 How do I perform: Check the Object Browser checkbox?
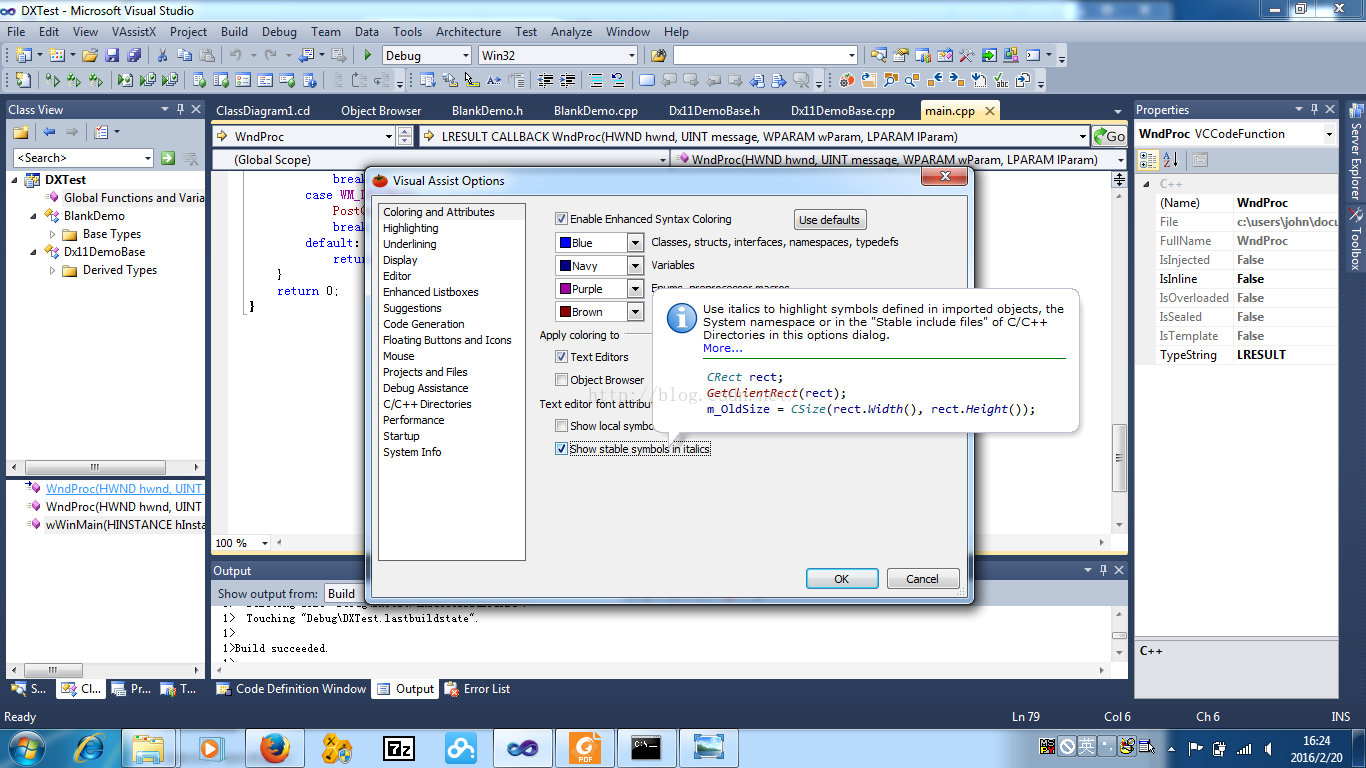pos(561,380)
